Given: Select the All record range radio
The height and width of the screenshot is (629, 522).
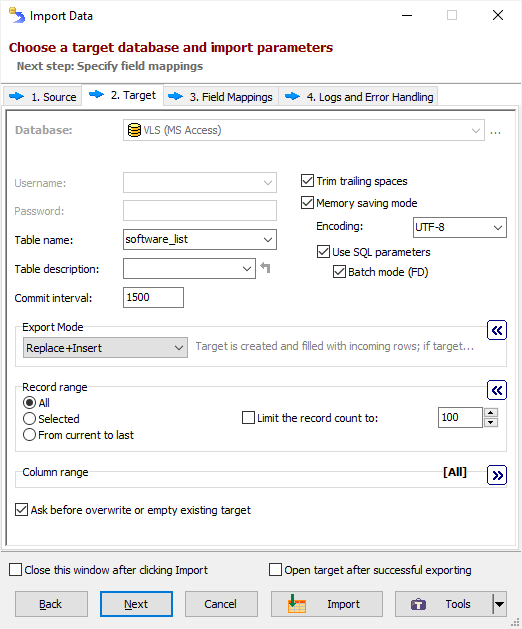Looking at the screenshot, I should point(29,402).
